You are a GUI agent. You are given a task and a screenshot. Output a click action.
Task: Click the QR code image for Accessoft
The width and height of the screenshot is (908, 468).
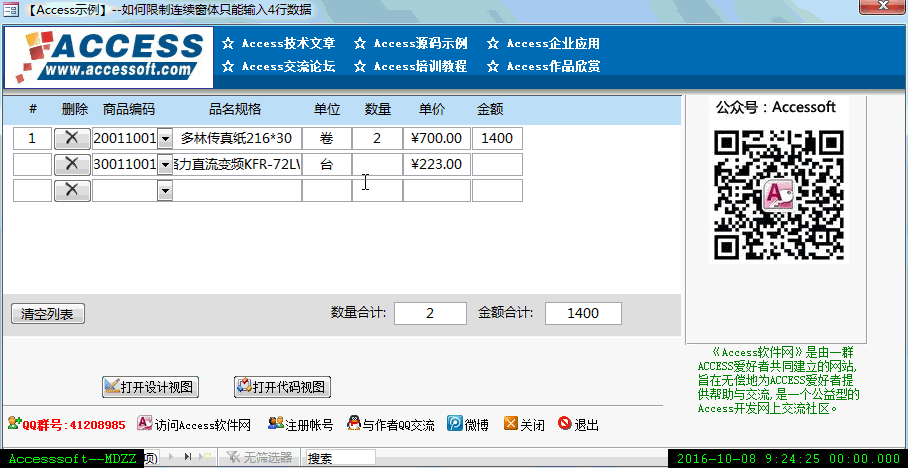pos(779,195)
